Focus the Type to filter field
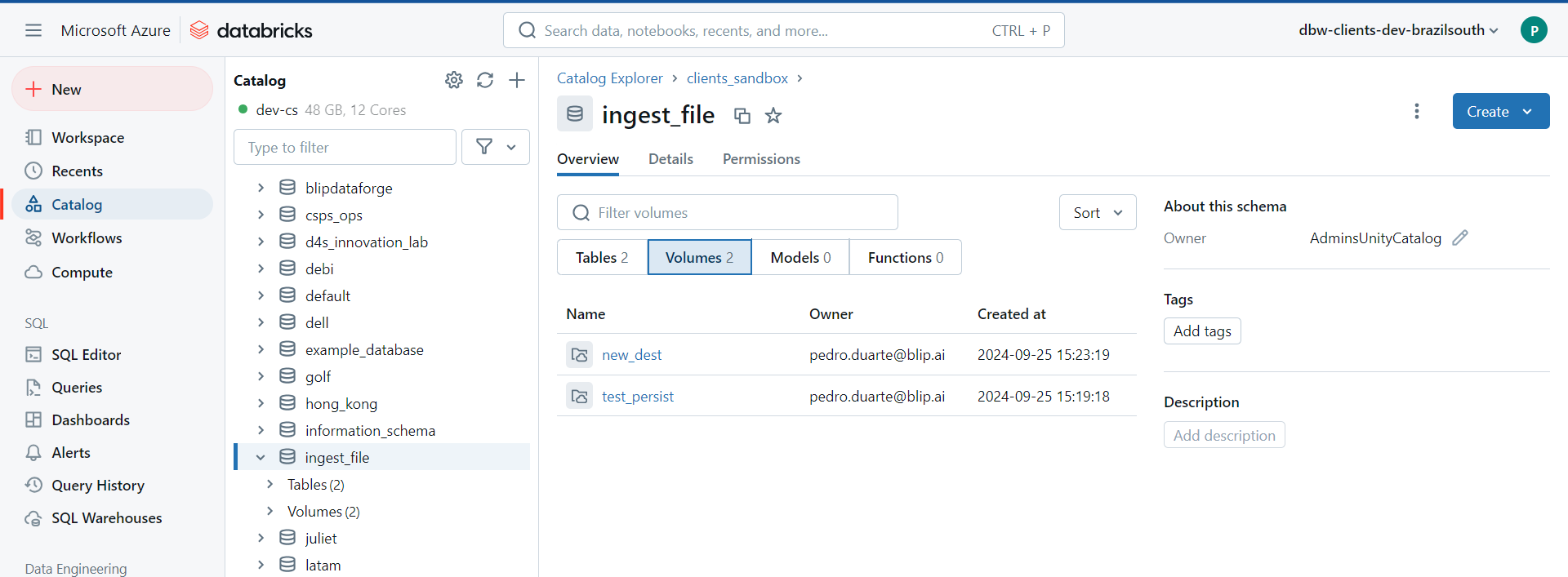1568x577 pixels. click(345, 147)
